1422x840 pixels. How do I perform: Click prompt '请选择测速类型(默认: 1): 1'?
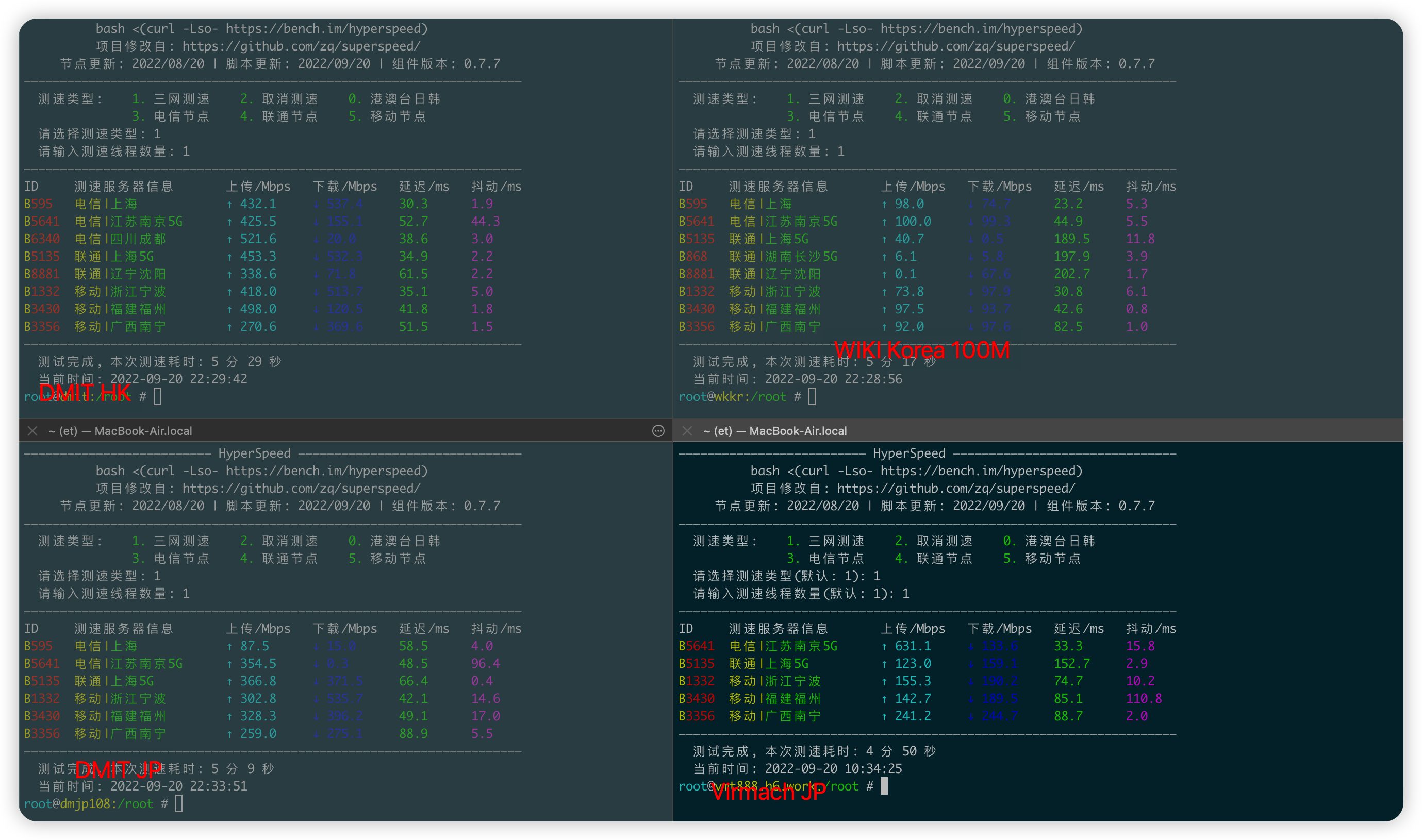[x=787, y=576]
